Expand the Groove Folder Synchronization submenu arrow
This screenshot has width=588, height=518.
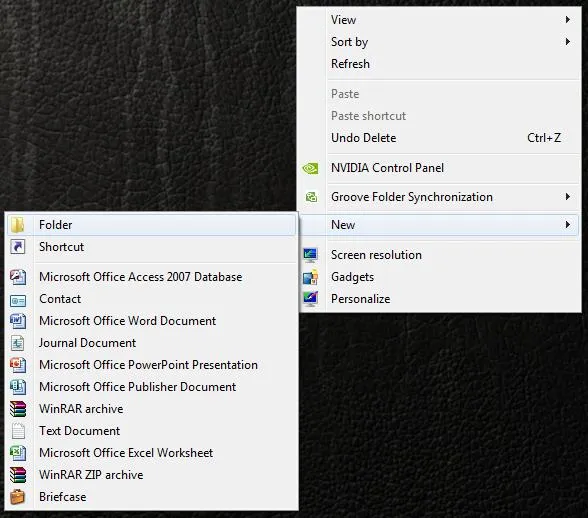pyautogui.click(x=568, y=197)
